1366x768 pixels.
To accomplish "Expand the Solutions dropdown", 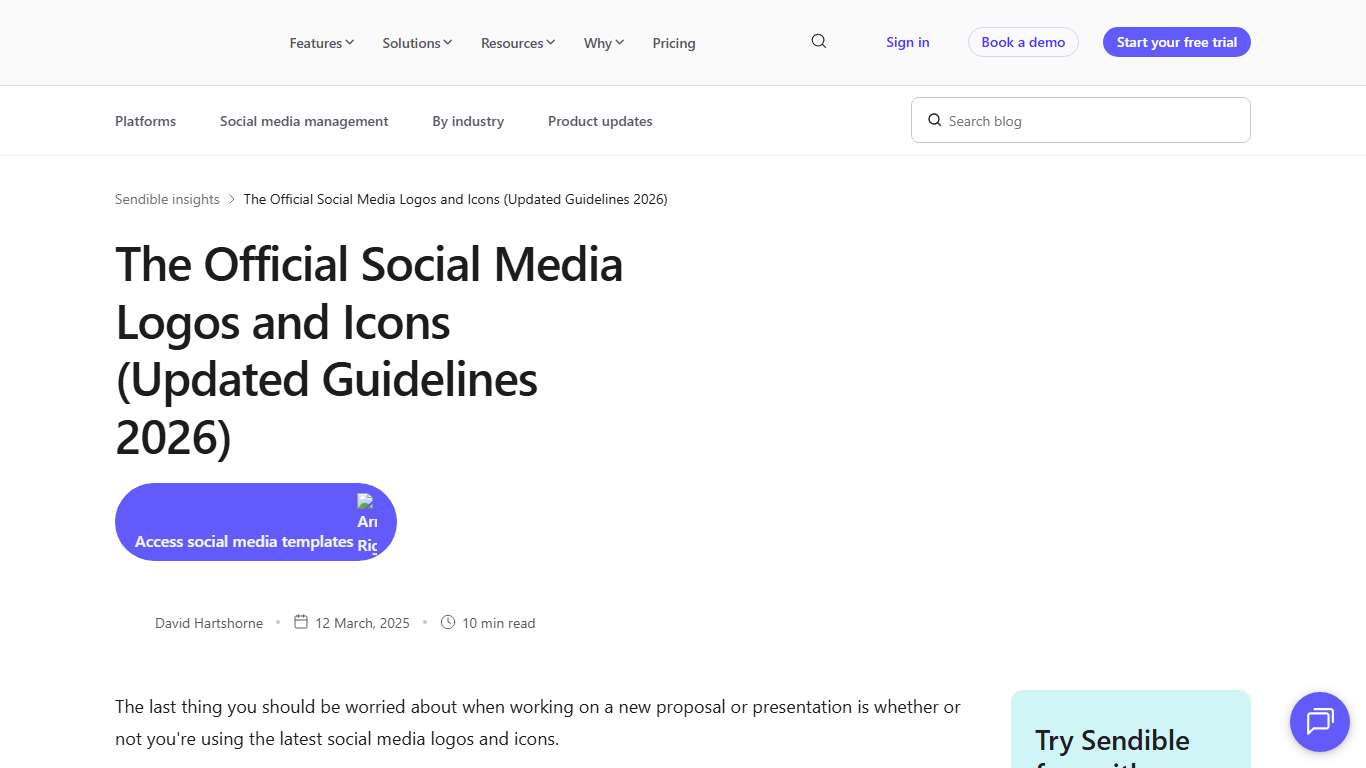I will [x=416, y=43].
